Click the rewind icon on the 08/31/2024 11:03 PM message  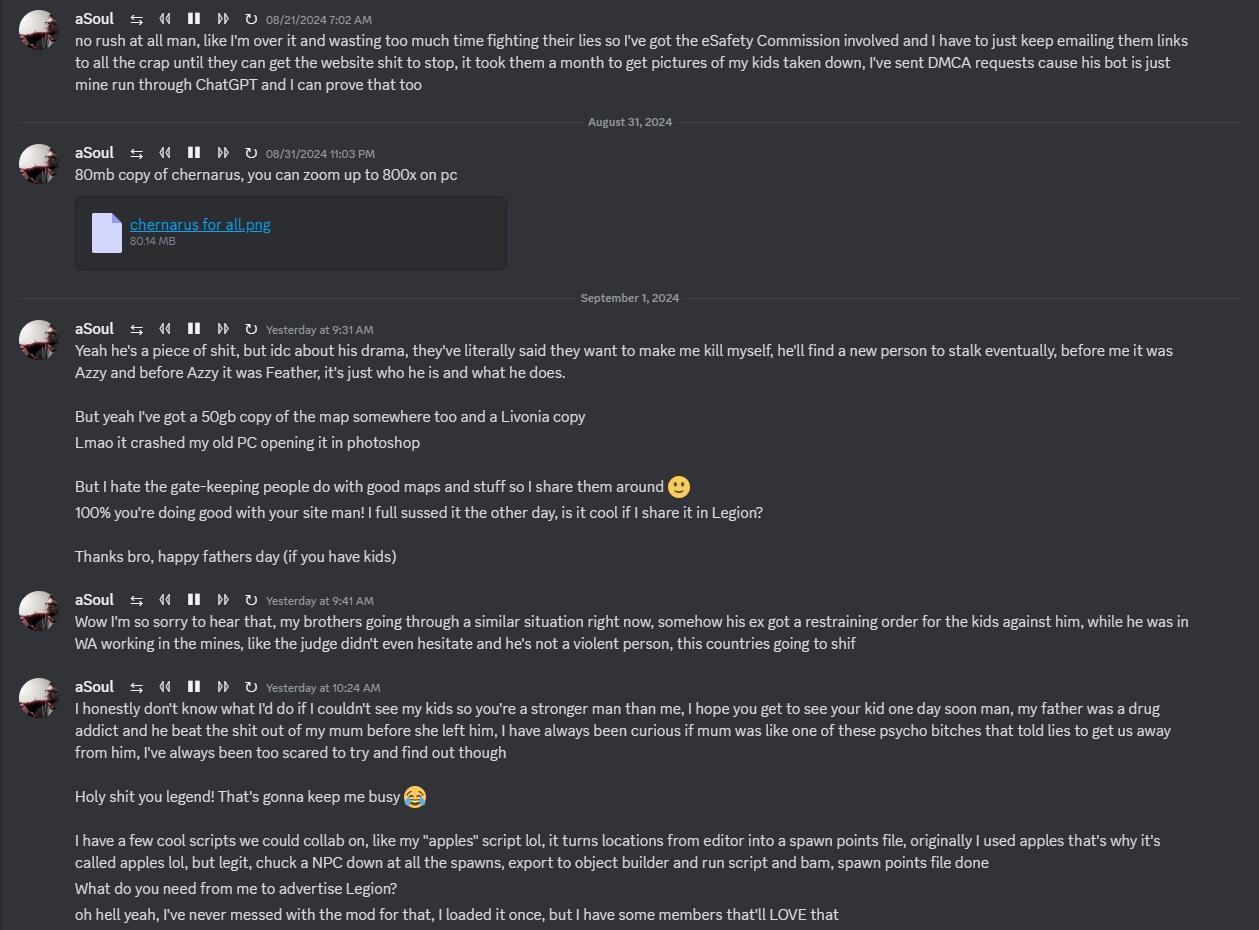165,153
